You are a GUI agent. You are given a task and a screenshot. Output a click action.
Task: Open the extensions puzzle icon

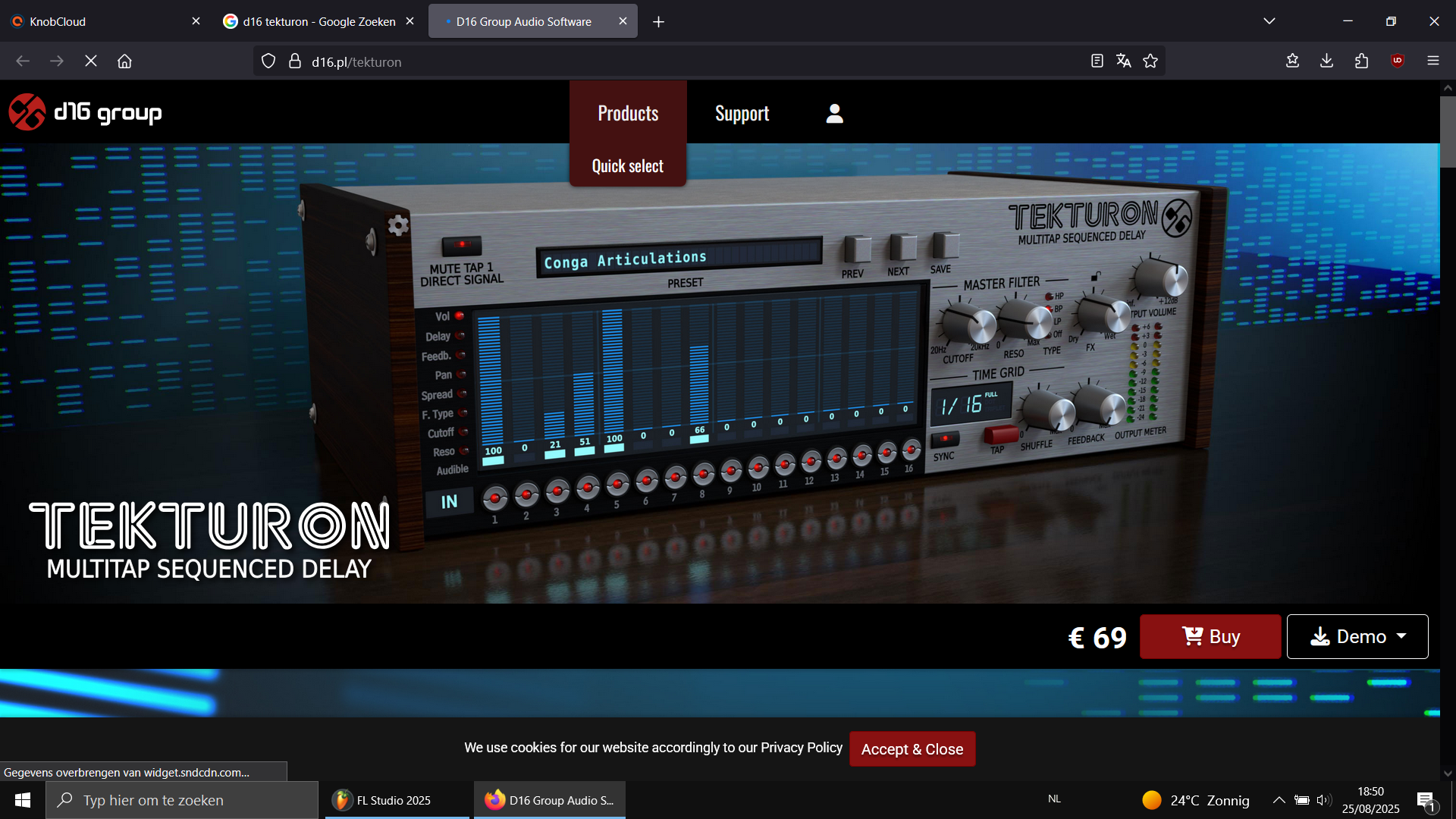1362,61
